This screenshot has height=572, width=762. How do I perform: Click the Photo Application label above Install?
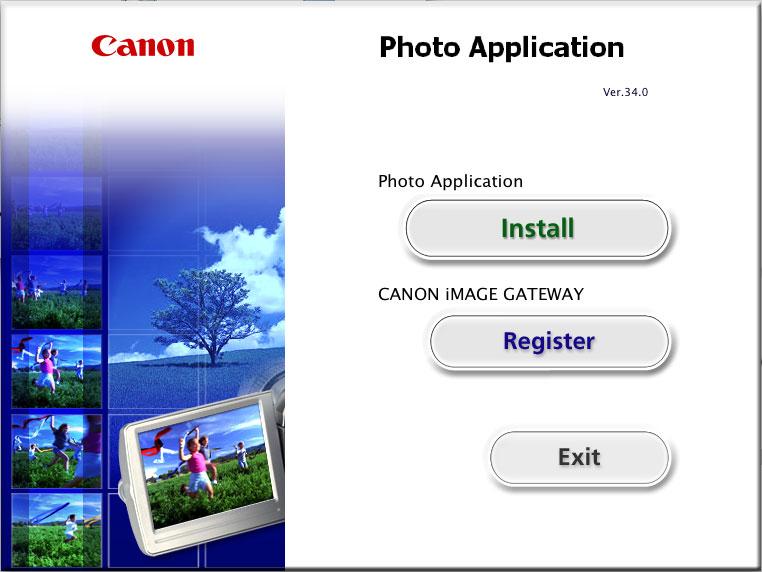(x=450, y=181)
